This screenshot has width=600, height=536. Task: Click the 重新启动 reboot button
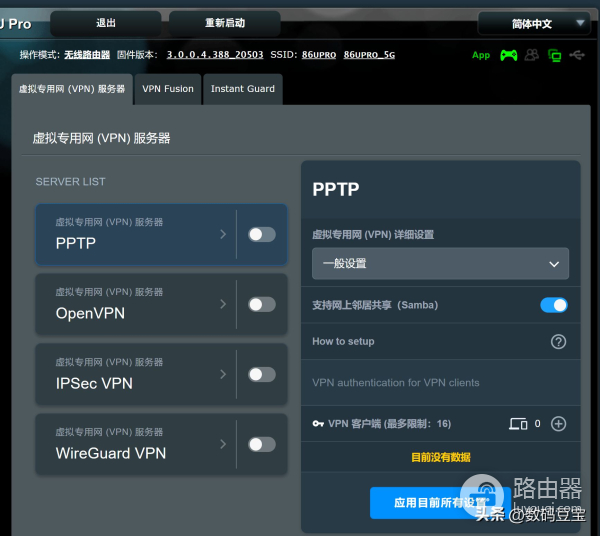click(225, 23)
